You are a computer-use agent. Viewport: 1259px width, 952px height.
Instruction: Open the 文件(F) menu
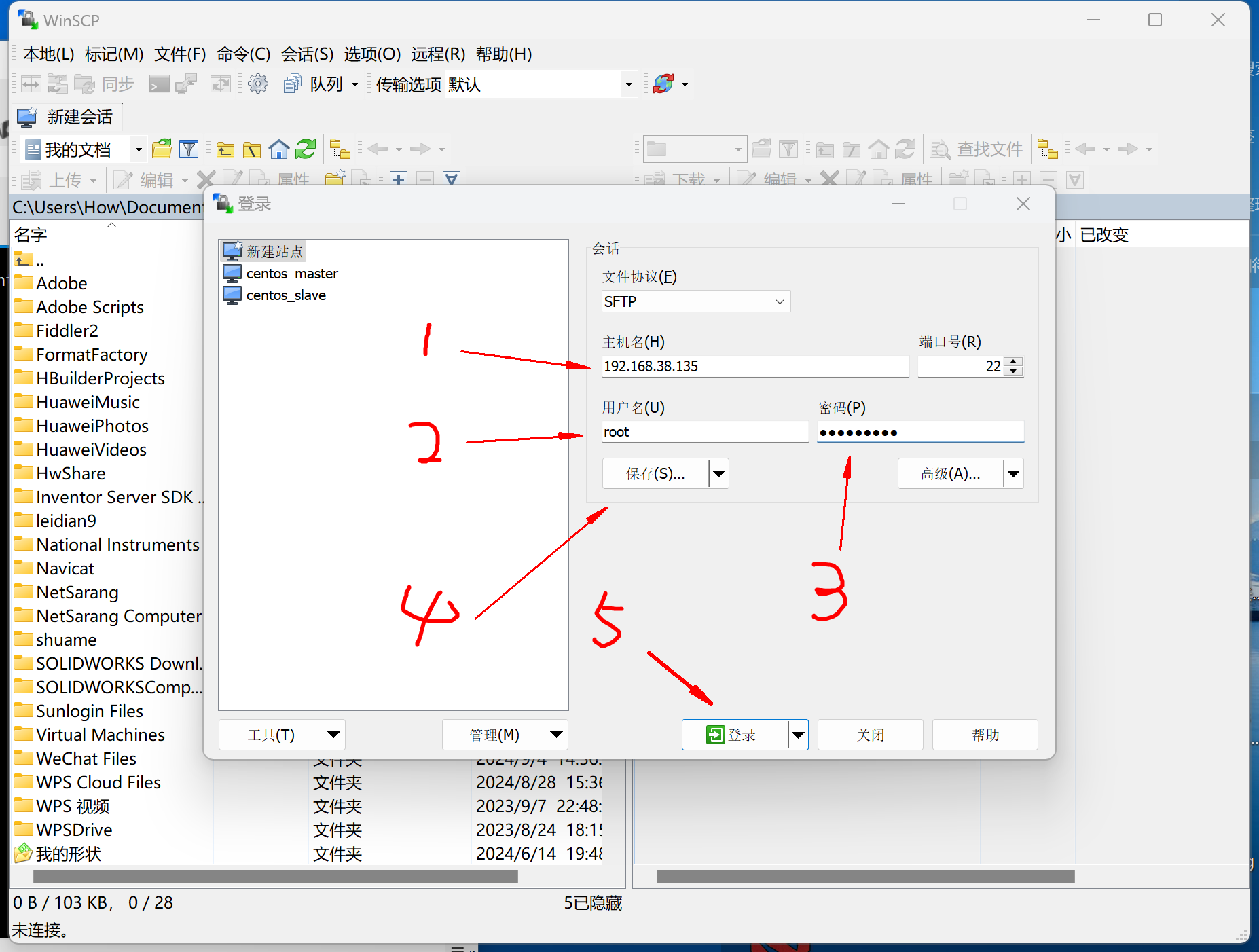click(180, 54)
